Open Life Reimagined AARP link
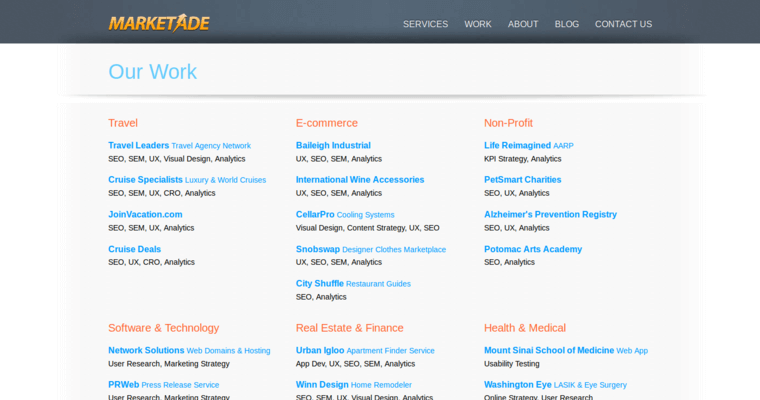Viewport: 760px width, 400px height. pos(528,145)
